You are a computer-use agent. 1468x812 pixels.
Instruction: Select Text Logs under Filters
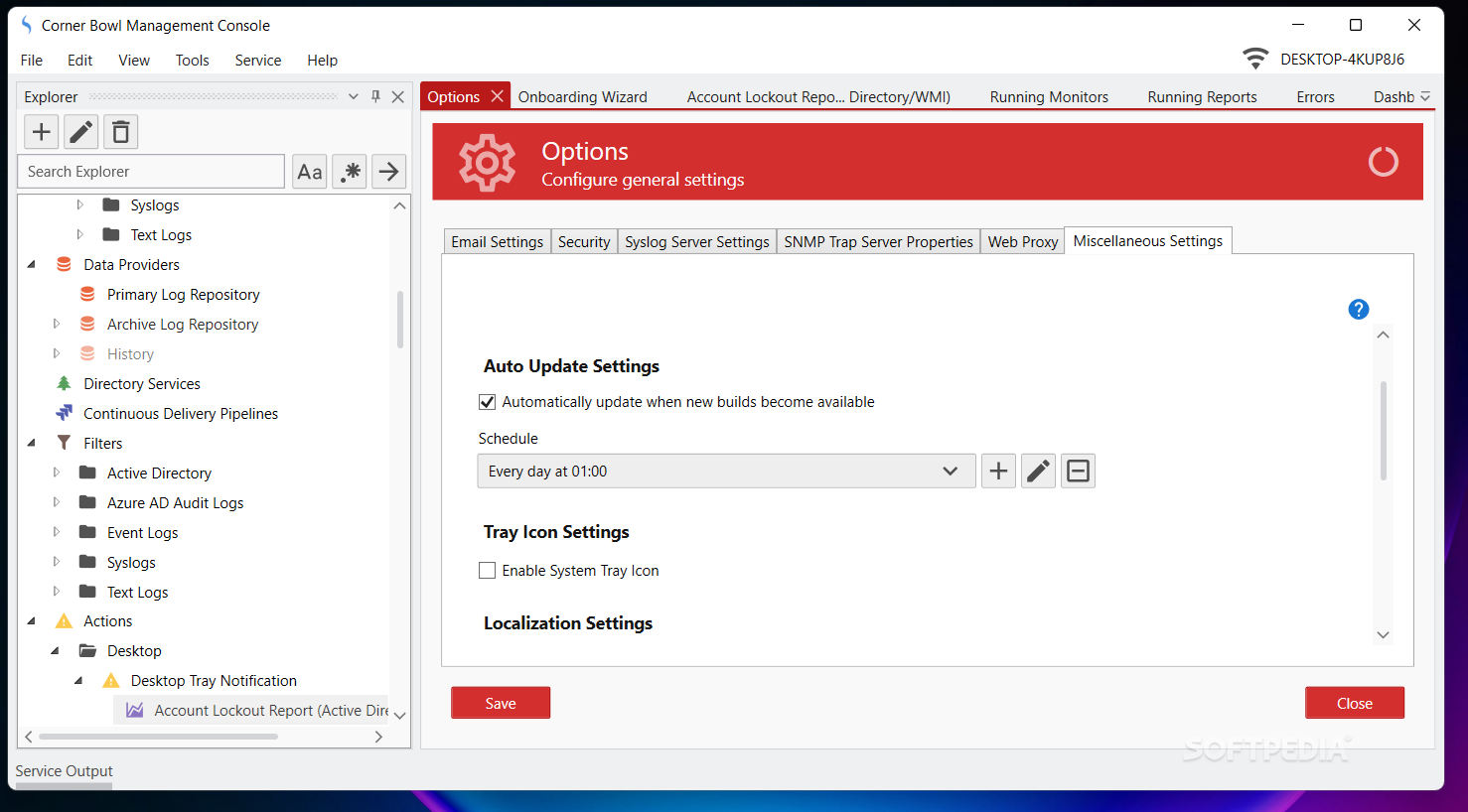(x=137, y=592)
